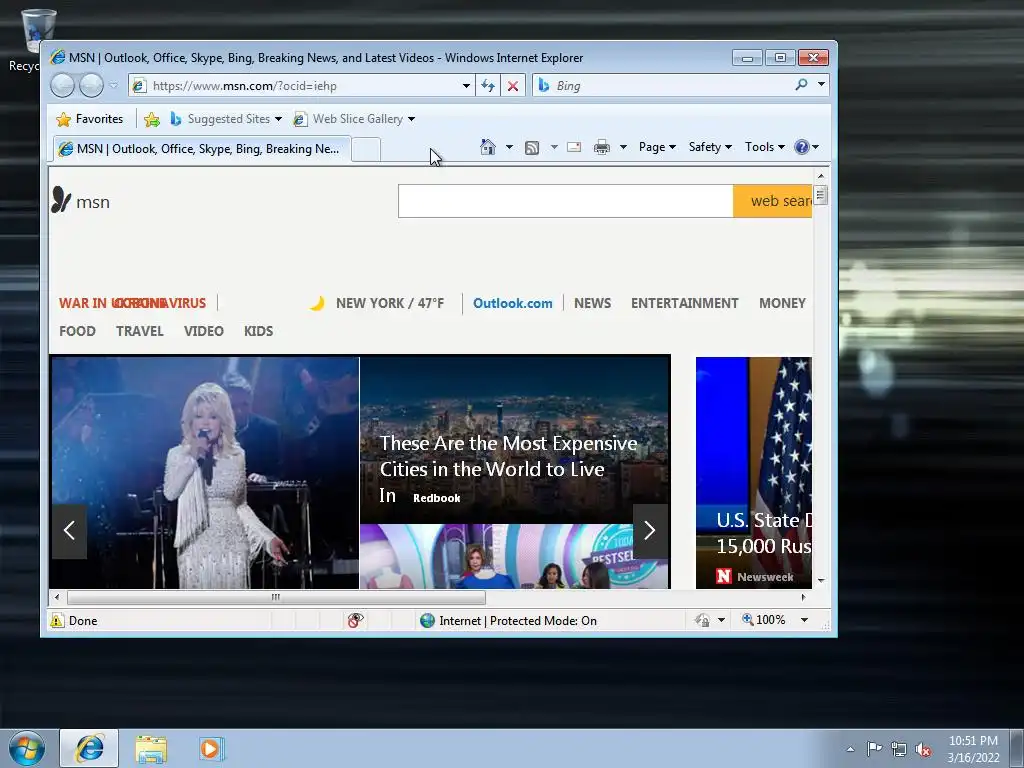Launch Windows Media Player from taskbar

click(212, 748)
